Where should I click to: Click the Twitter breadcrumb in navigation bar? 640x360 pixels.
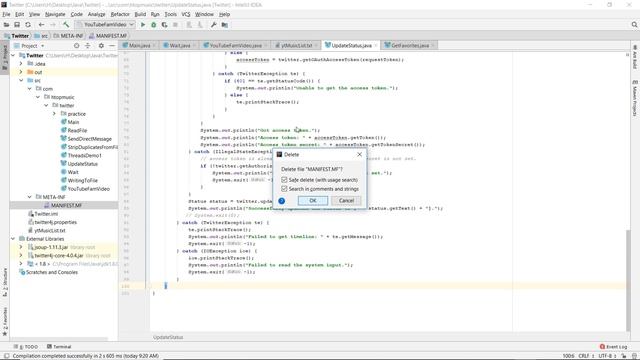click(17, 36)
